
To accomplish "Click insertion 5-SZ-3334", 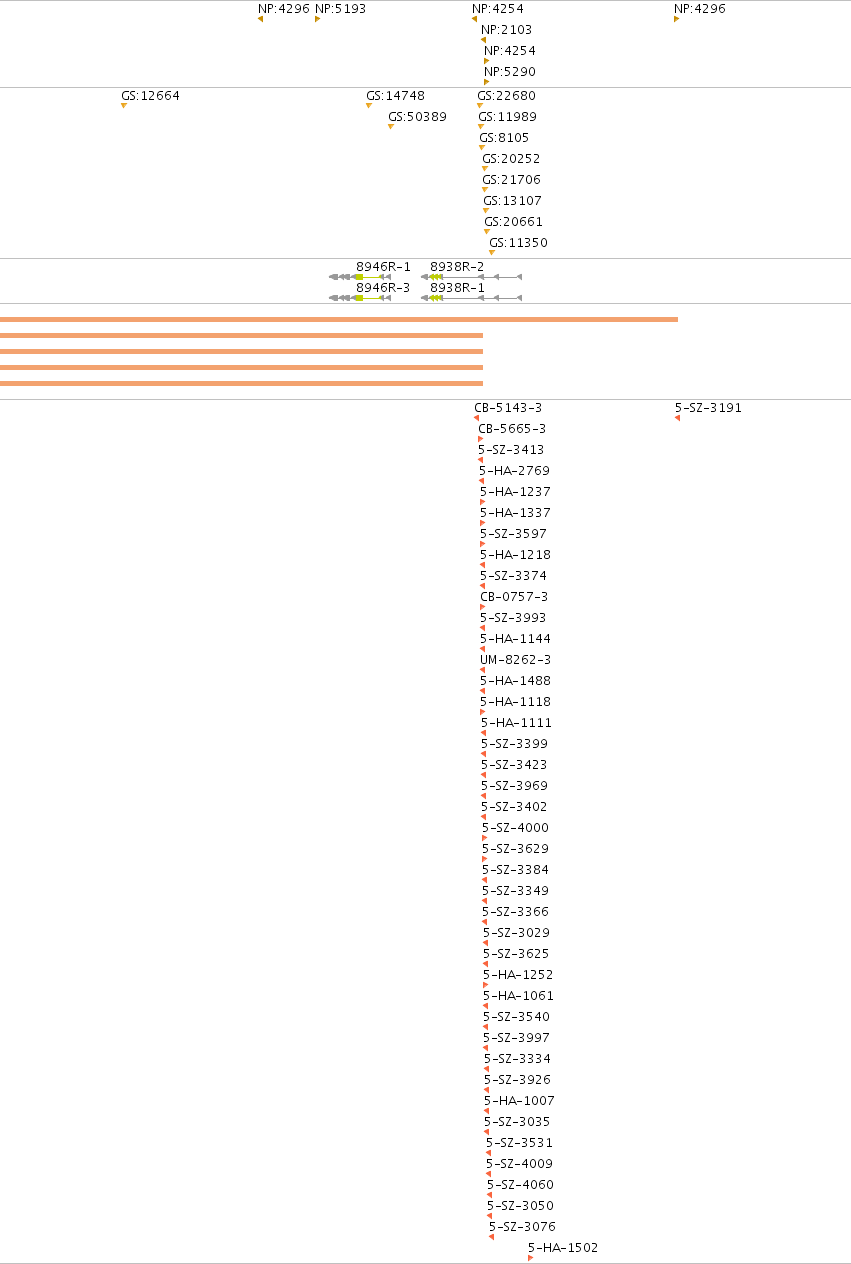I will pos(517,1060).
